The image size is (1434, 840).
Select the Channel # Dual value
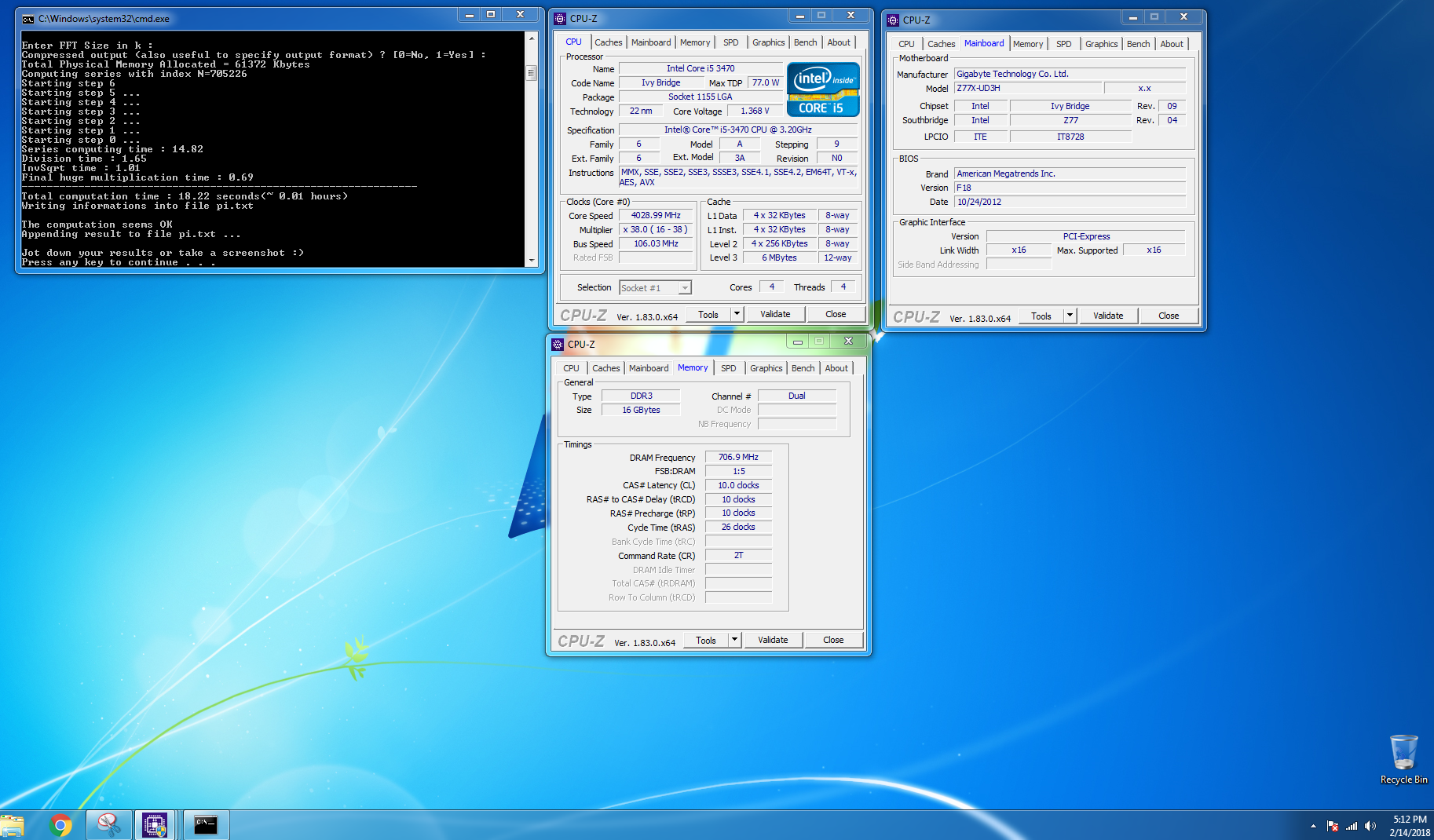pos(796,396)
